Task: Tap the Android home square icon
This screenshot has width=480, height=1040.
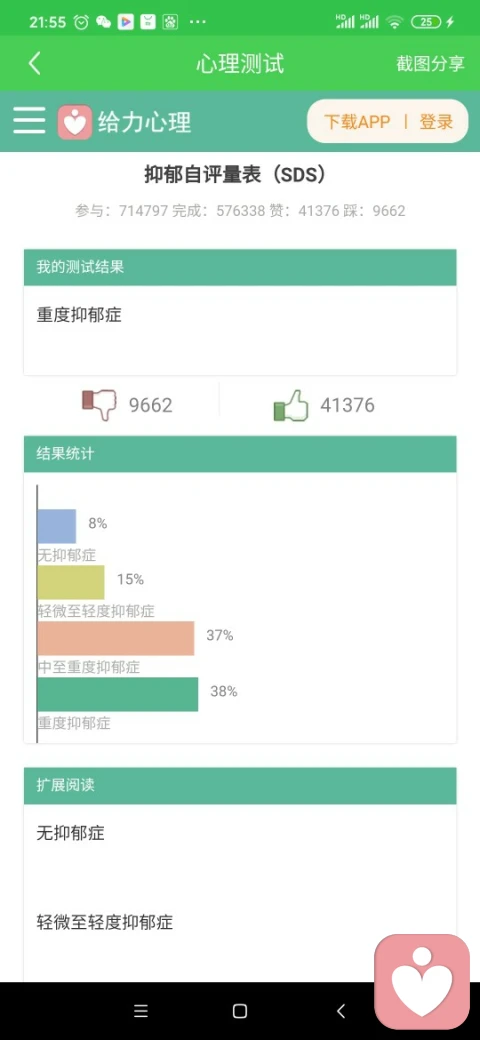Action: [240, 1011]
